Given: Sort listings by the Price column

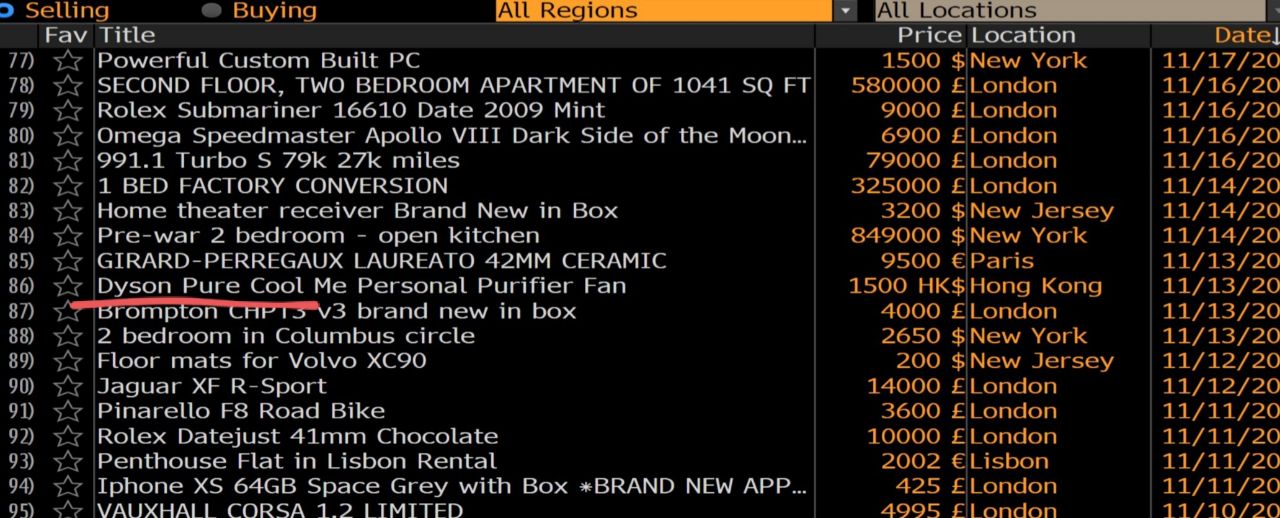Looking at the screenshot, I should (x=929, y=35).
